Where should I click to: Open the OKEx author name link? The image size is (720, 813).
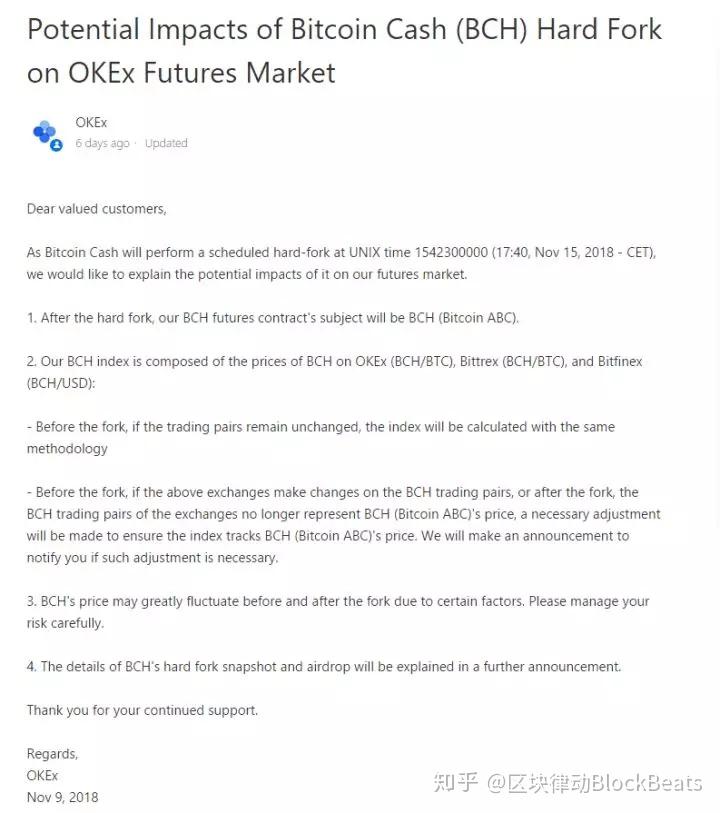click(91, 123)
